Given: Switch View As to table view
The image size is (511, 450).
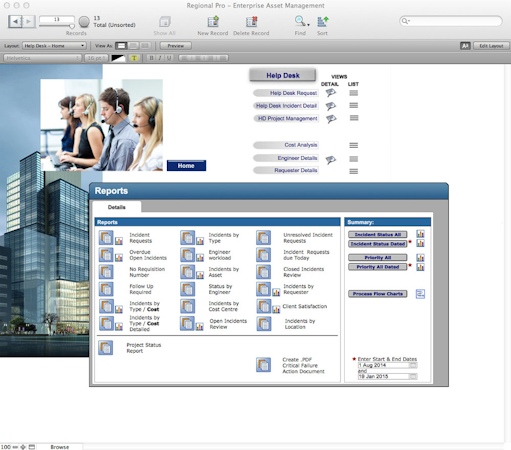Looking at the screenshot, I should (145, 46).
